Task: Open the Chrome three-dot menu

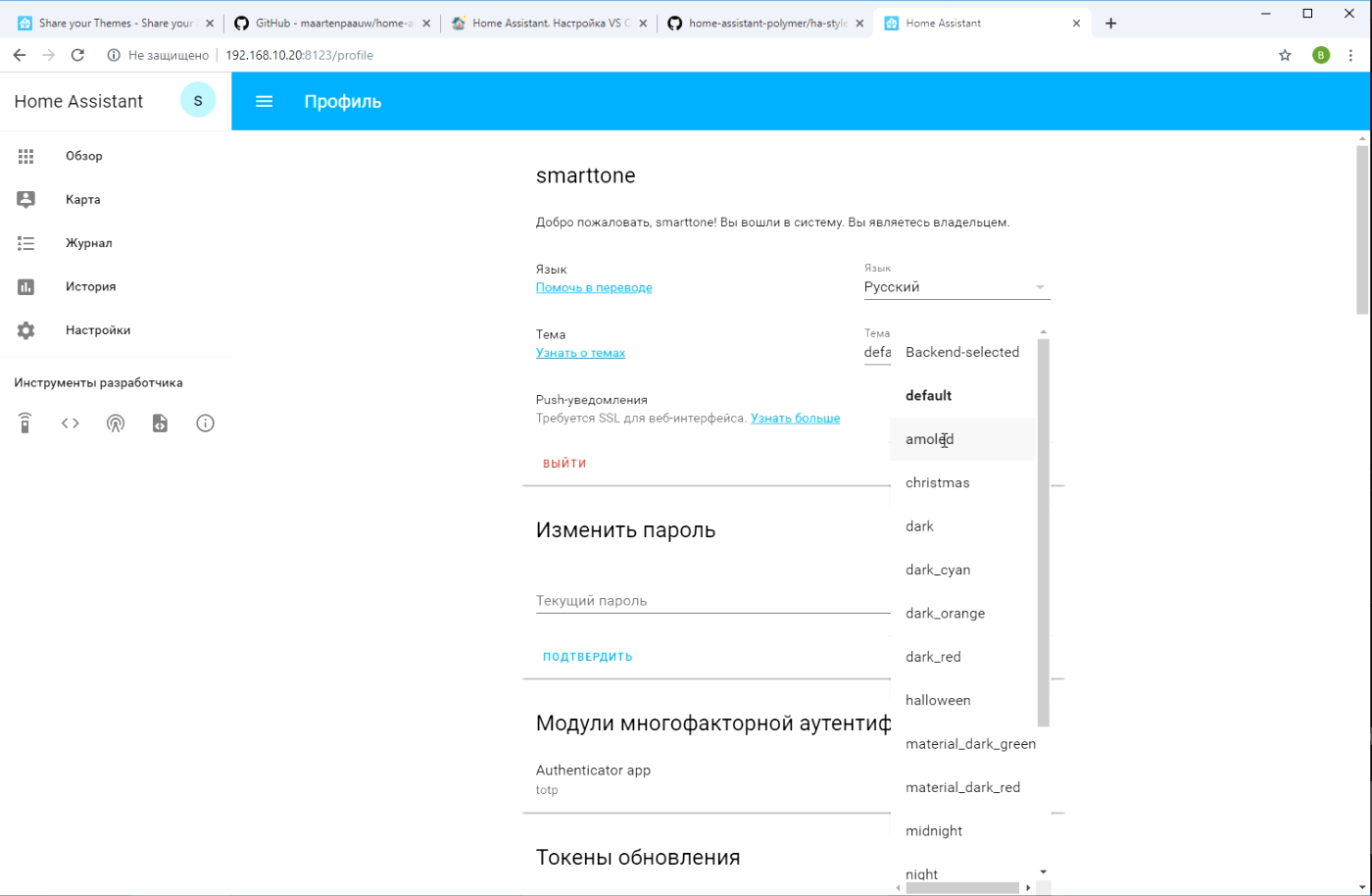Action: 1351,55
